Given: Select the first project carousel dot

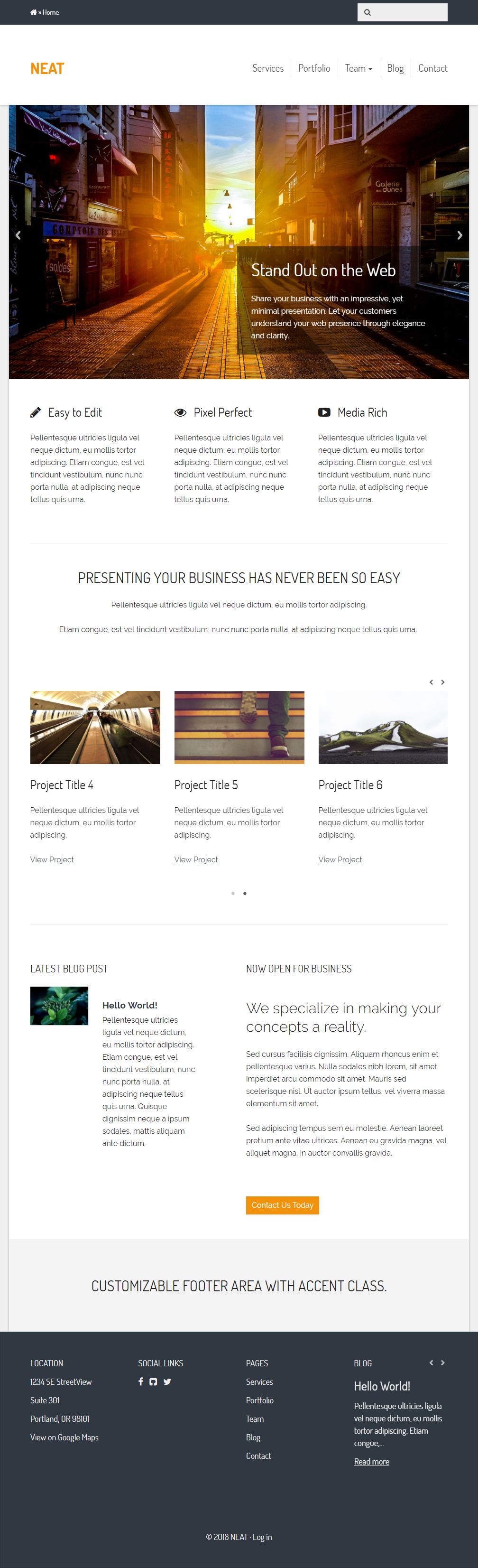Looking at the screenshot, I should (233, 893).
